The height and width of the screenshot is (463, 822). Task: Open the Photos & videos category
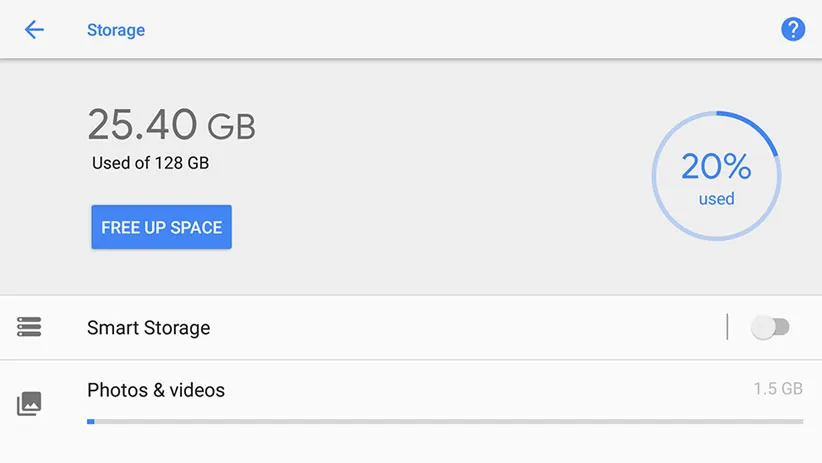[156, 390]
